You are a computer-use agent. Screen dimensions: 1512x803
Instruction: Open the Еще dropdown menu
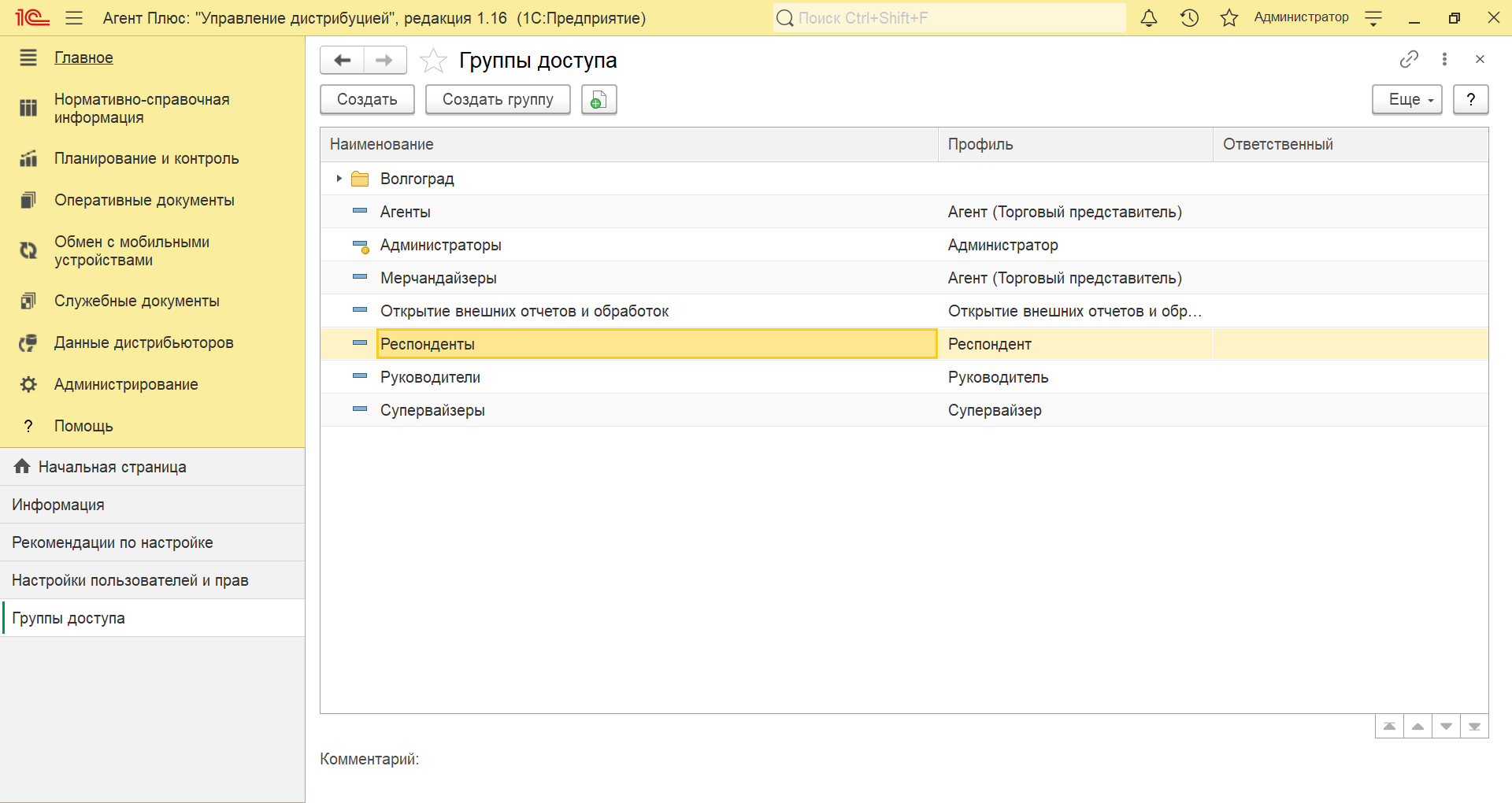[1407, 99]
